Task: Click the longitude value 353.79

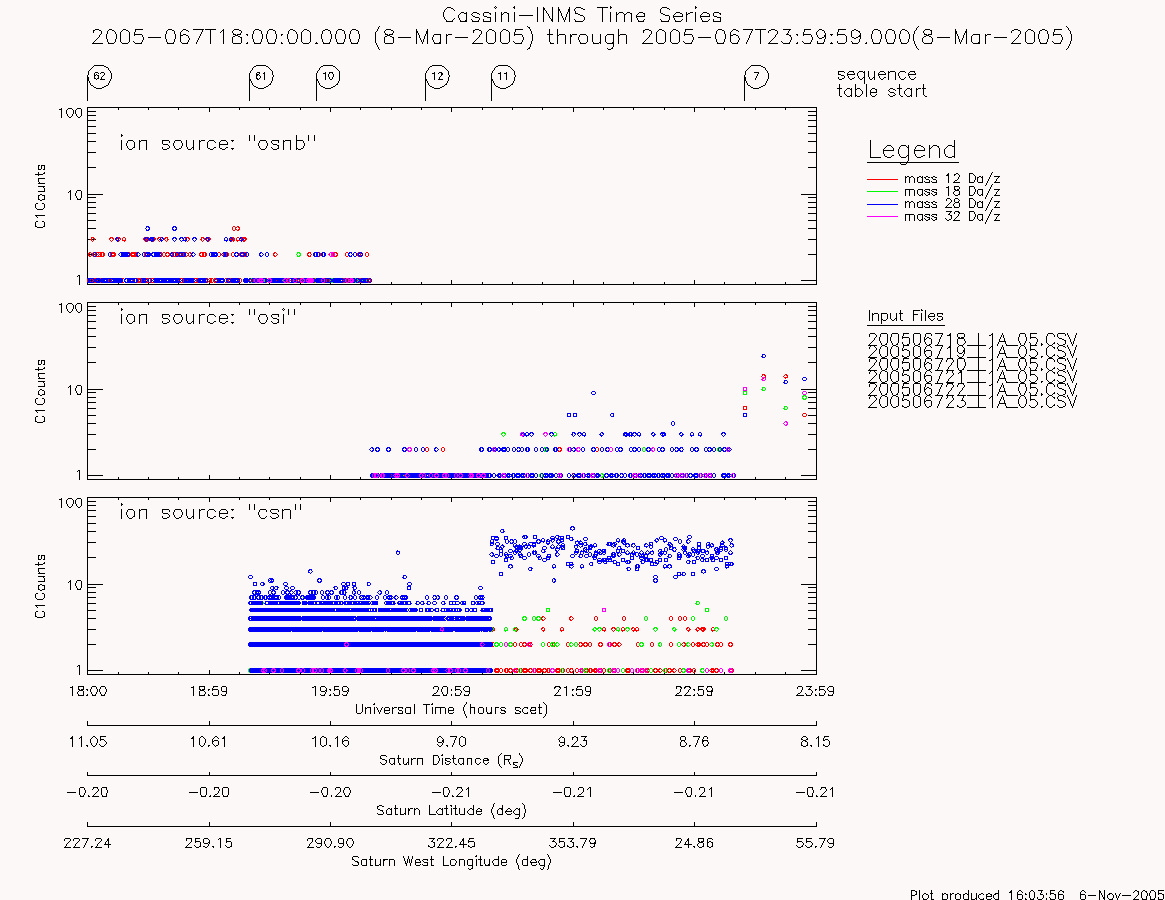Action: tap(573, 844)
